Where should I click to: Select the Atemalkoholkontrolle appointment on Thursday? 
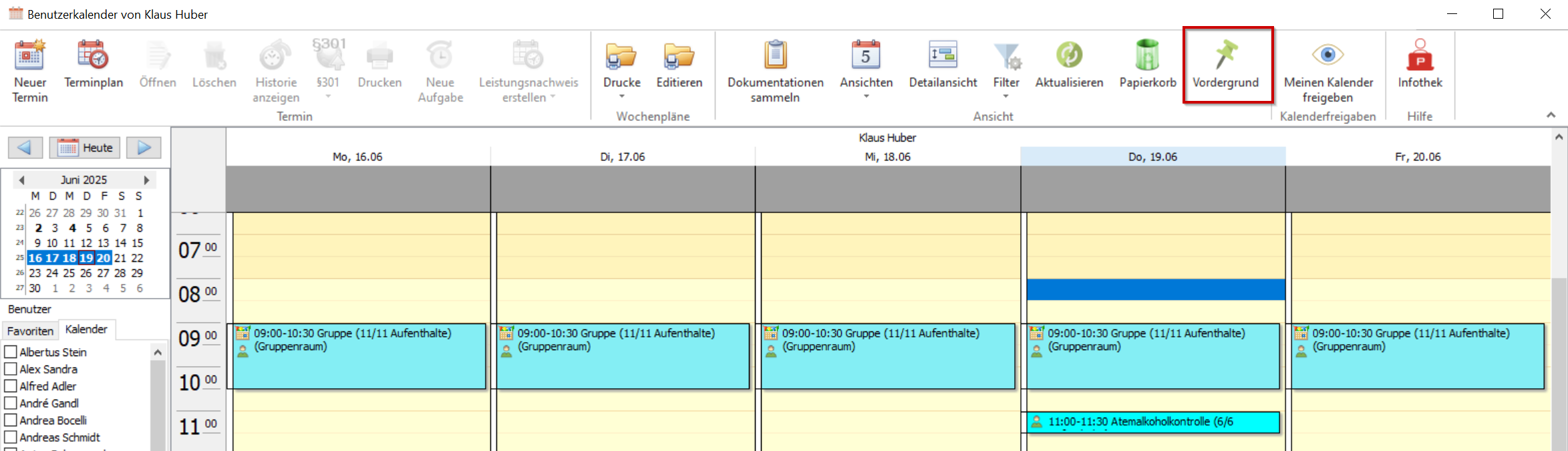(1152, 422)
